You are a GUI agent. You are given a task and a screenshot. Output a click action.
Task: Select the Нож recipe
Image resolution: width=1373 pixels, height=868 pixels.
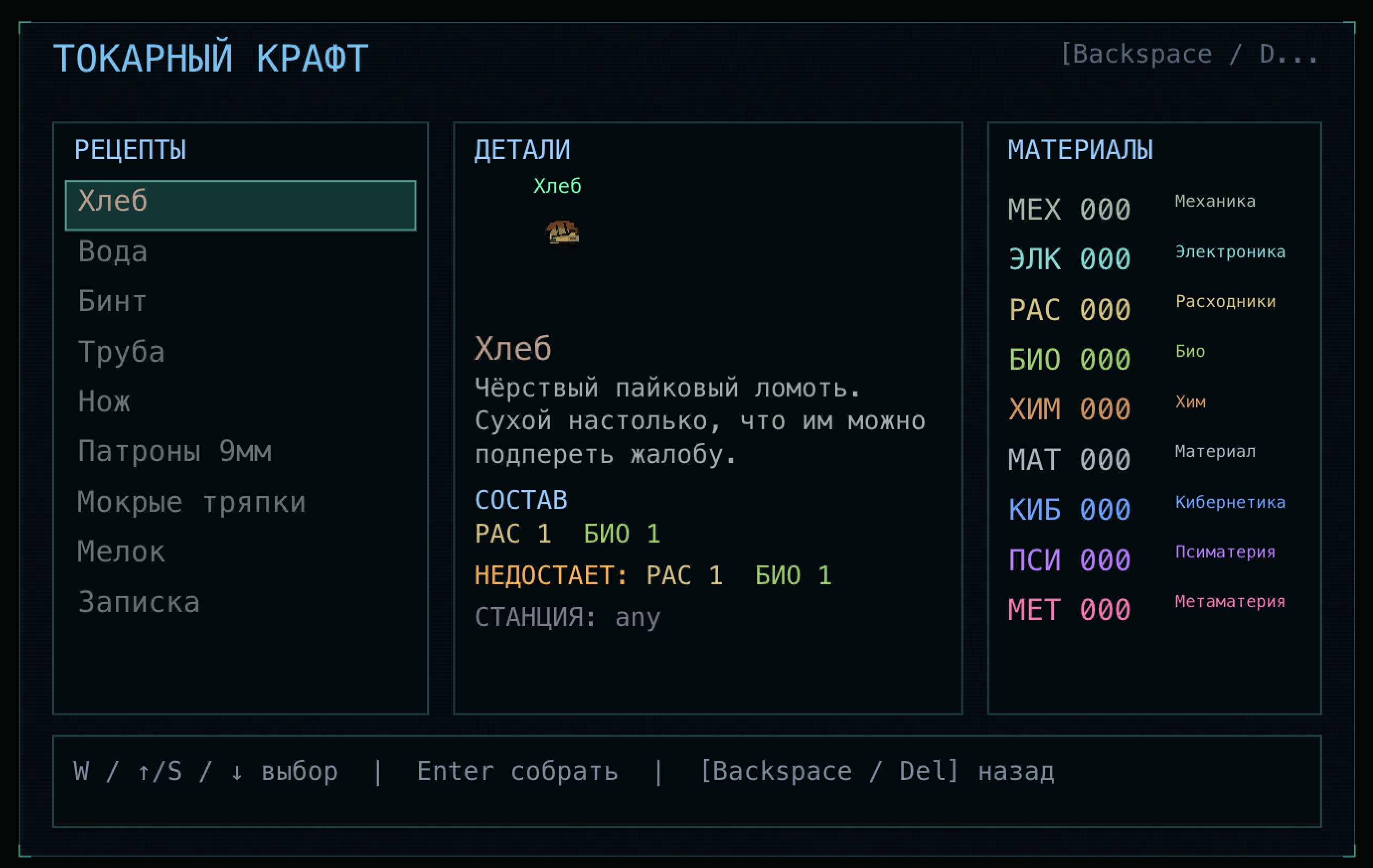[x=241, y=401]
